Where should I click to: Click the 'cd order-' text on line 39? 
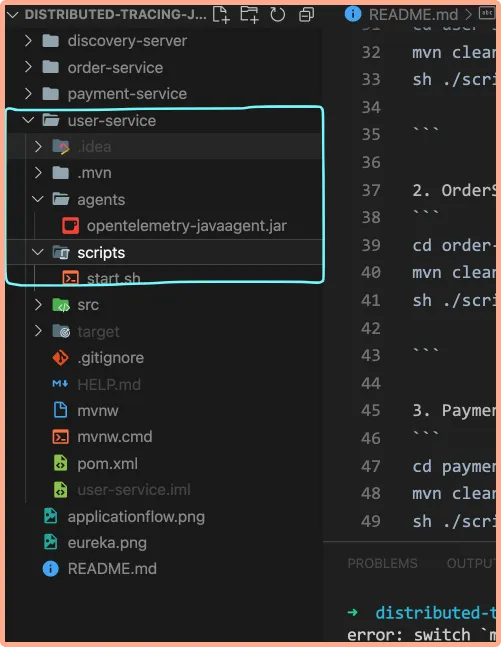click(454, 246)
